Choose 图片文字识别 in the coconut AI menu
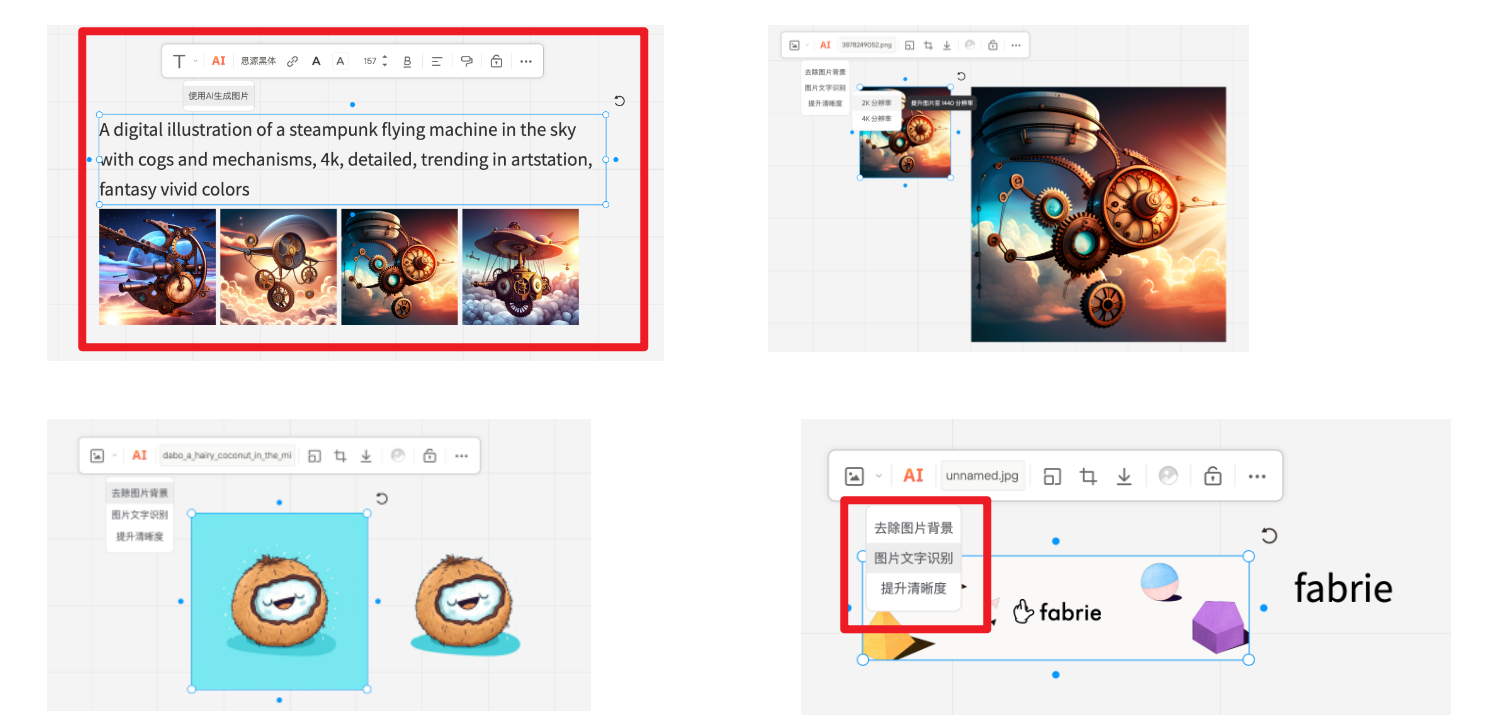The width and height of the screenshot is (1497, 728). pyautogui.click(x=140, y=515)
